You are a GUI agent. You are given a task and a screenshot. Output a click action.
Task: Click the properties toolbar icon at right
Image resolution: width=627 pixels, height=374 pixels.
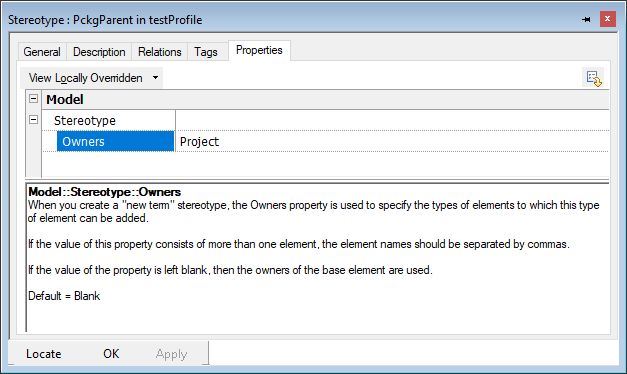point(593,78)
